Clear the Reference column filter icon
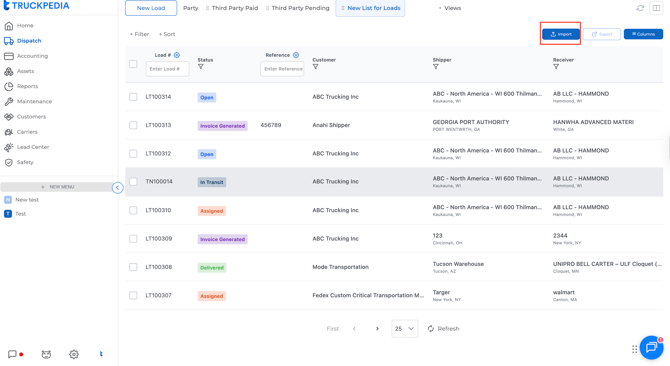The height and width of the screenshot is (366, 670). point(296,55)
